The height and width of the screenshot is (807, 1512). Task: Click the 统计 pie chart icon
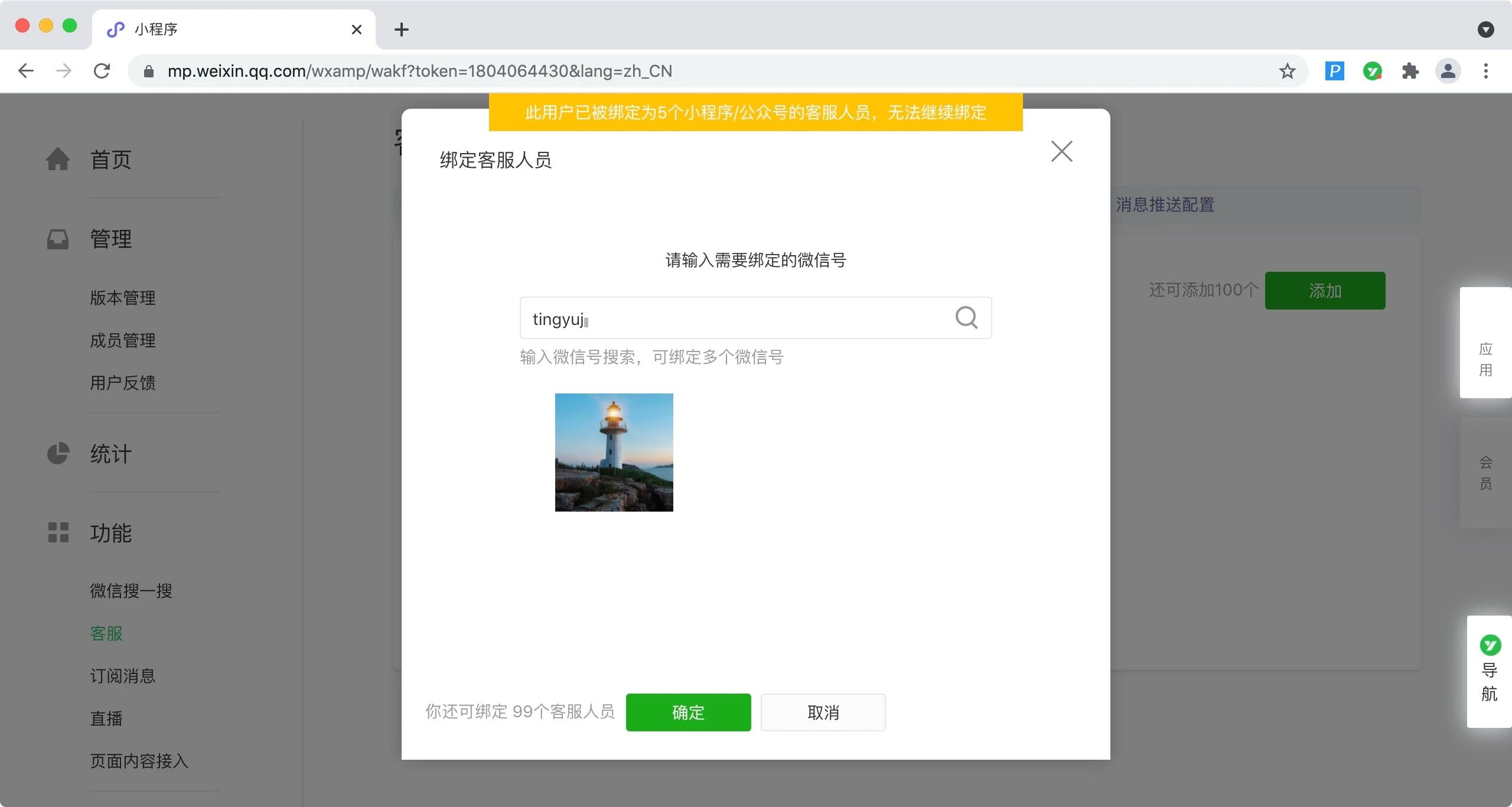click(x=58, y=454)
